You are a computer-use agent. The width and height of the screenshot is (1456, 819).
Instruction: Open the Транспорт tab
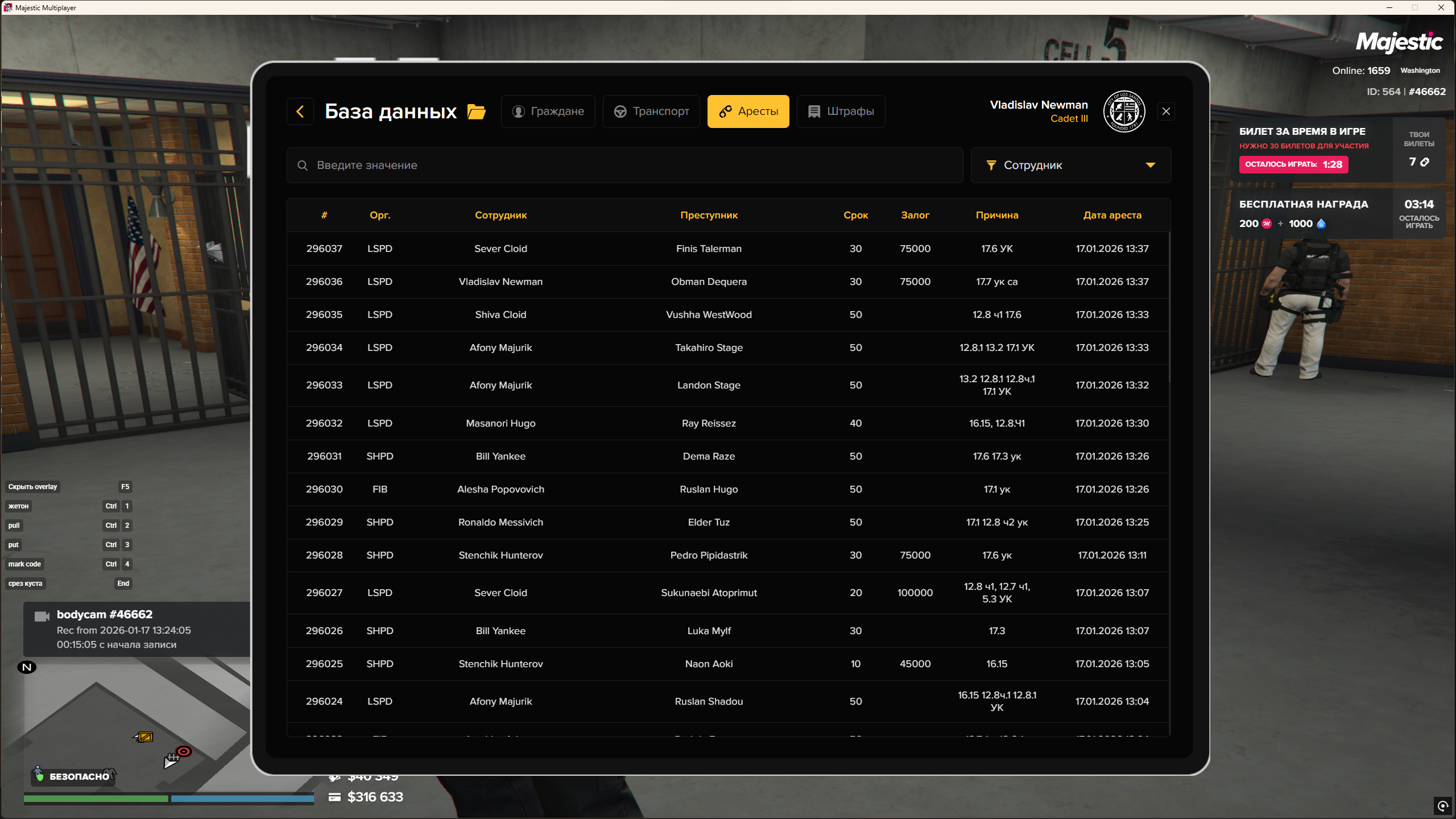click(x=651, y=111)
